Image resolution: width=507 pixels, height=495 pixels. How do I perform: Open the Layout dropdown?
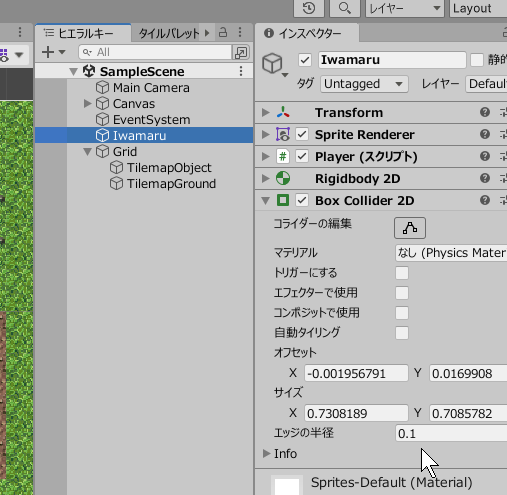pos(478,8)
